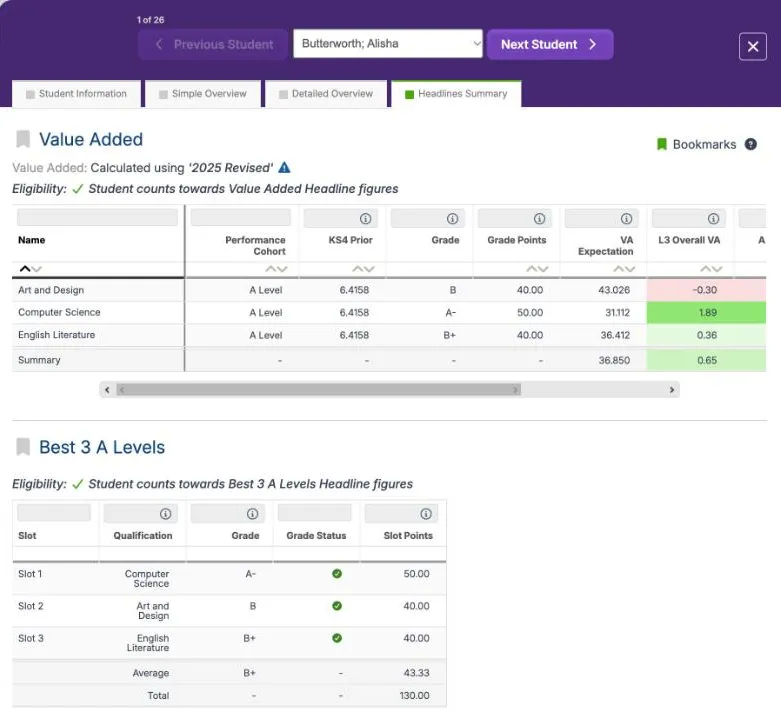Image resolution: width=781 pixels, height=712 pixels.
Task: Click the Slot 3 label
Action: click(x=31, y=638)
